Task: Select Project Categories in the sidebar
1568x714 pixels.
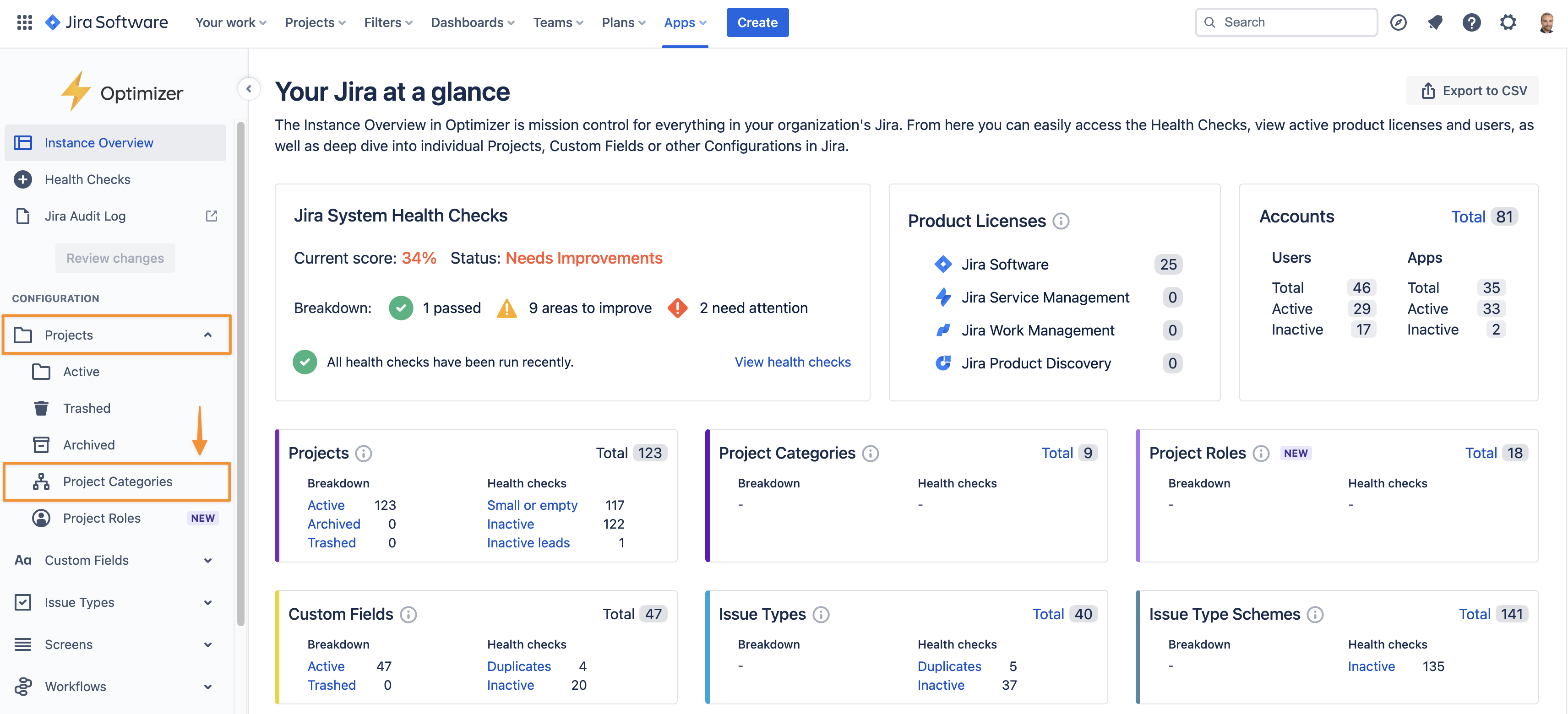Action: [x=118, y=481]
